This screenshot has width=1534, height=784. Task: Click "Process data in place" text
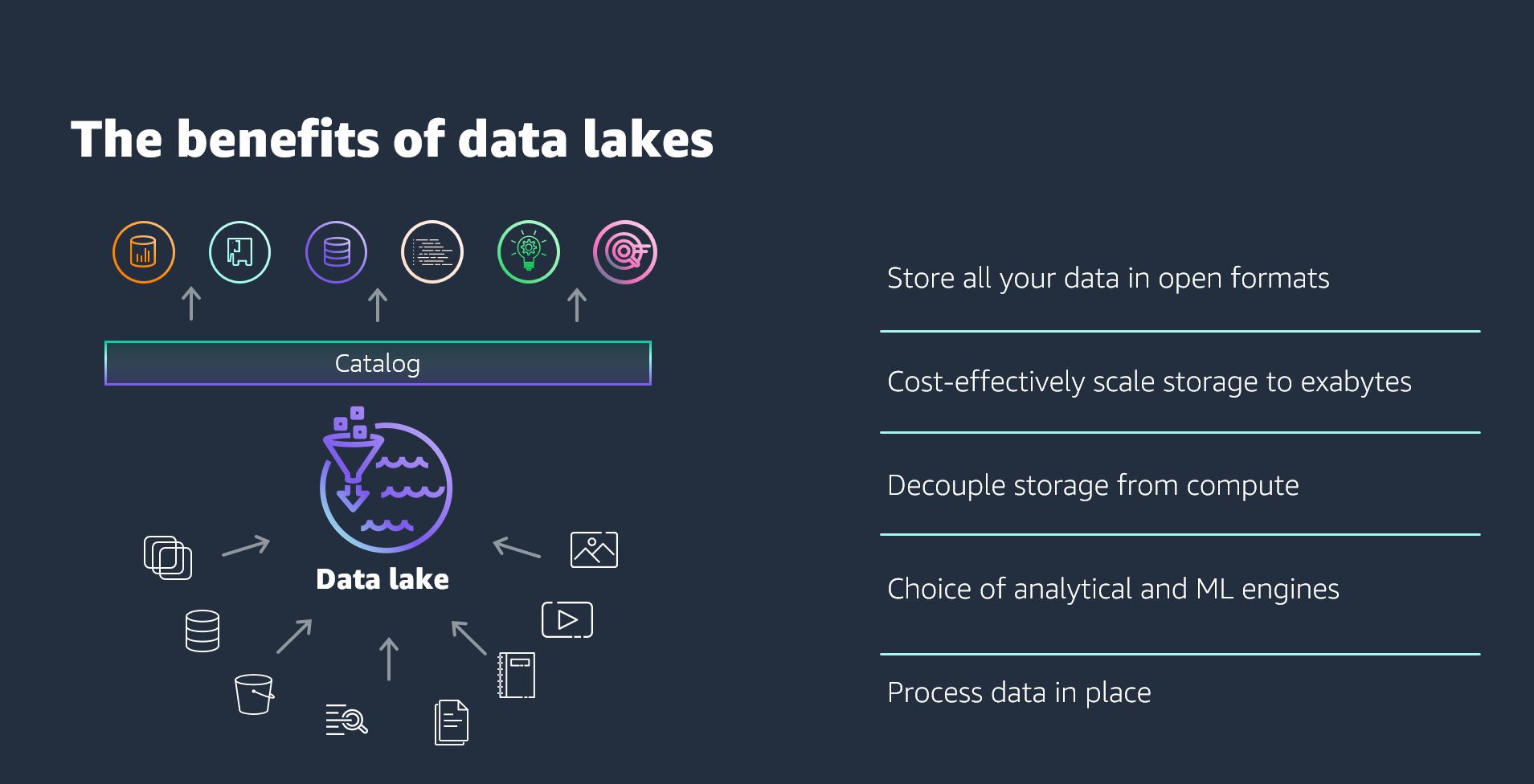click(1019, 692)
